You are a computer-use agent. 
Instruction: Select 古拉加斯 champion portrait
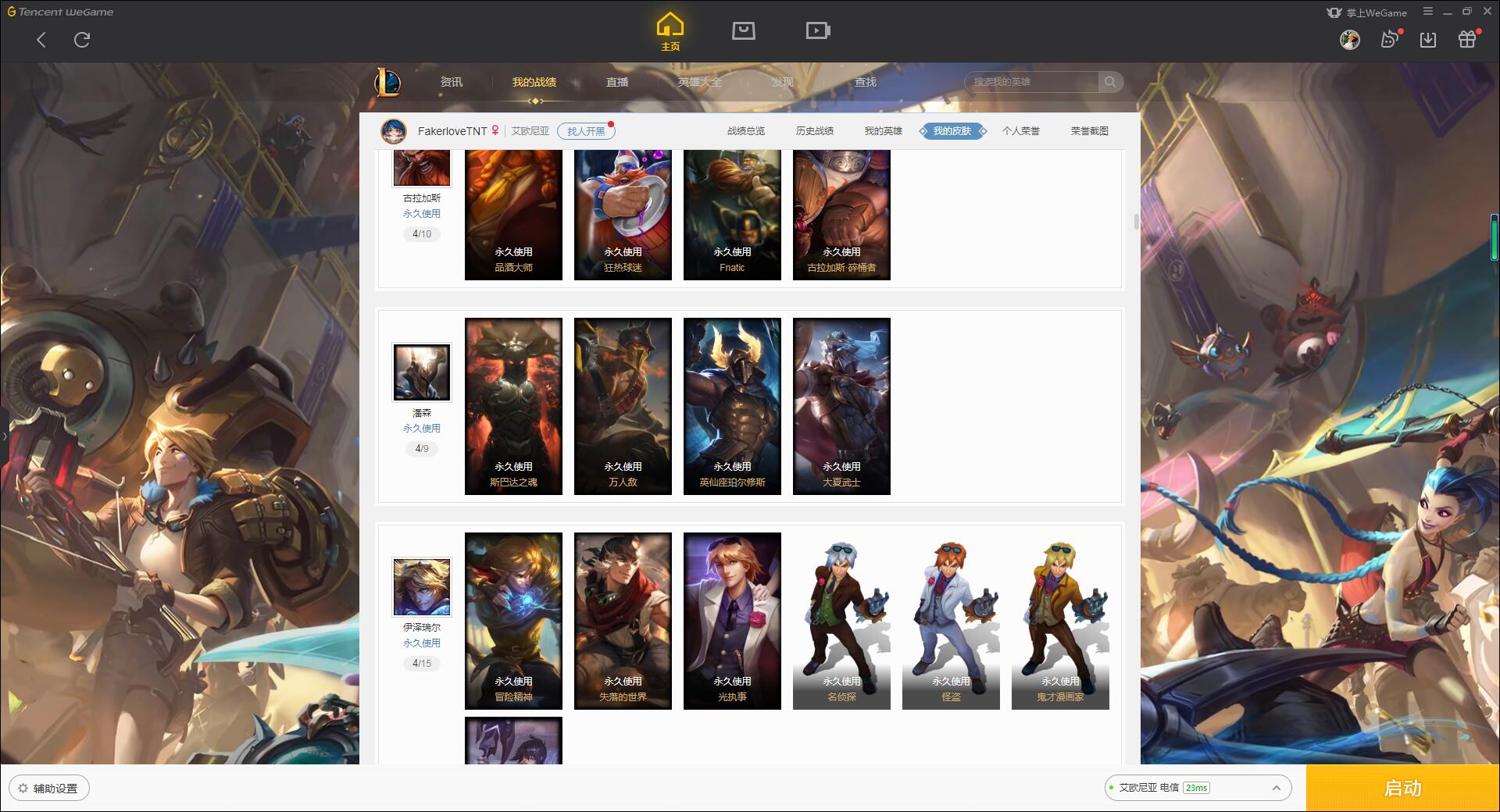[422, 168]
